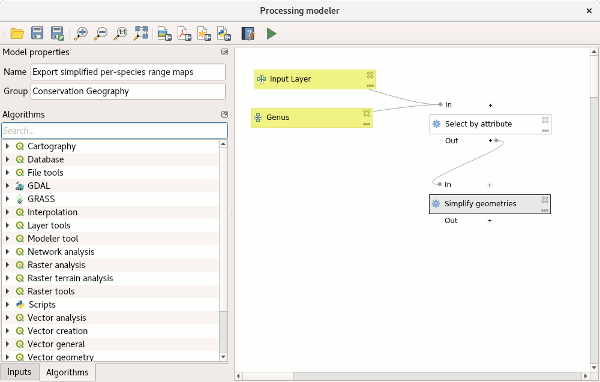This screenshot has height=382, width=600.
Task: Open a model with the folder icon
Action: pos(17,33)
